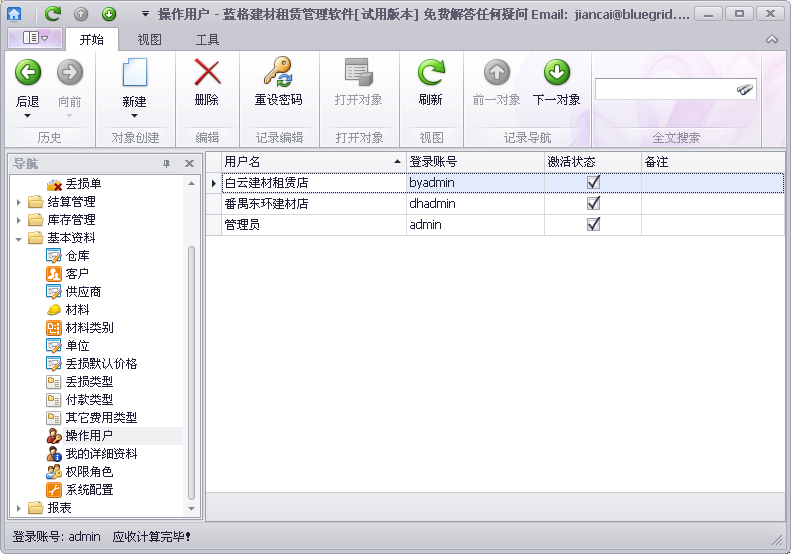Image resolution: width=791 pixels, height=554 pixels.
Task: Click navigation panel scroll up arrow
Action: 191,184
